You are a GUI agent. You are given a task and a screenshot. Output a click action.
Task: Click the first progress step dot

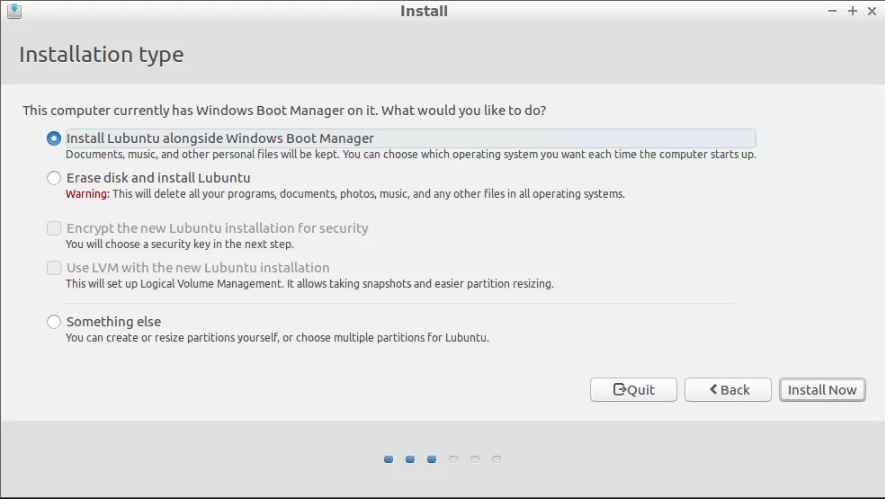[388, 459]
